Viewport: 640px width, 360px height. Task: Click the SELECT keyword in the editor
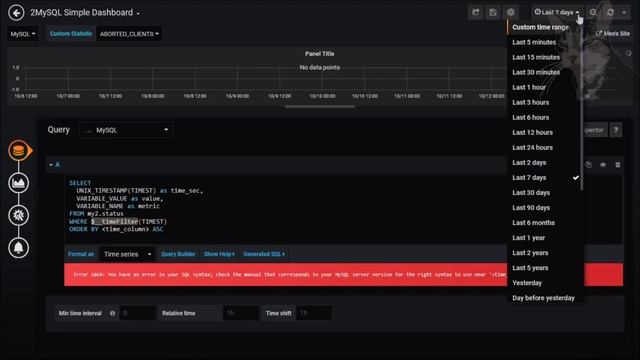pos(80,183)
